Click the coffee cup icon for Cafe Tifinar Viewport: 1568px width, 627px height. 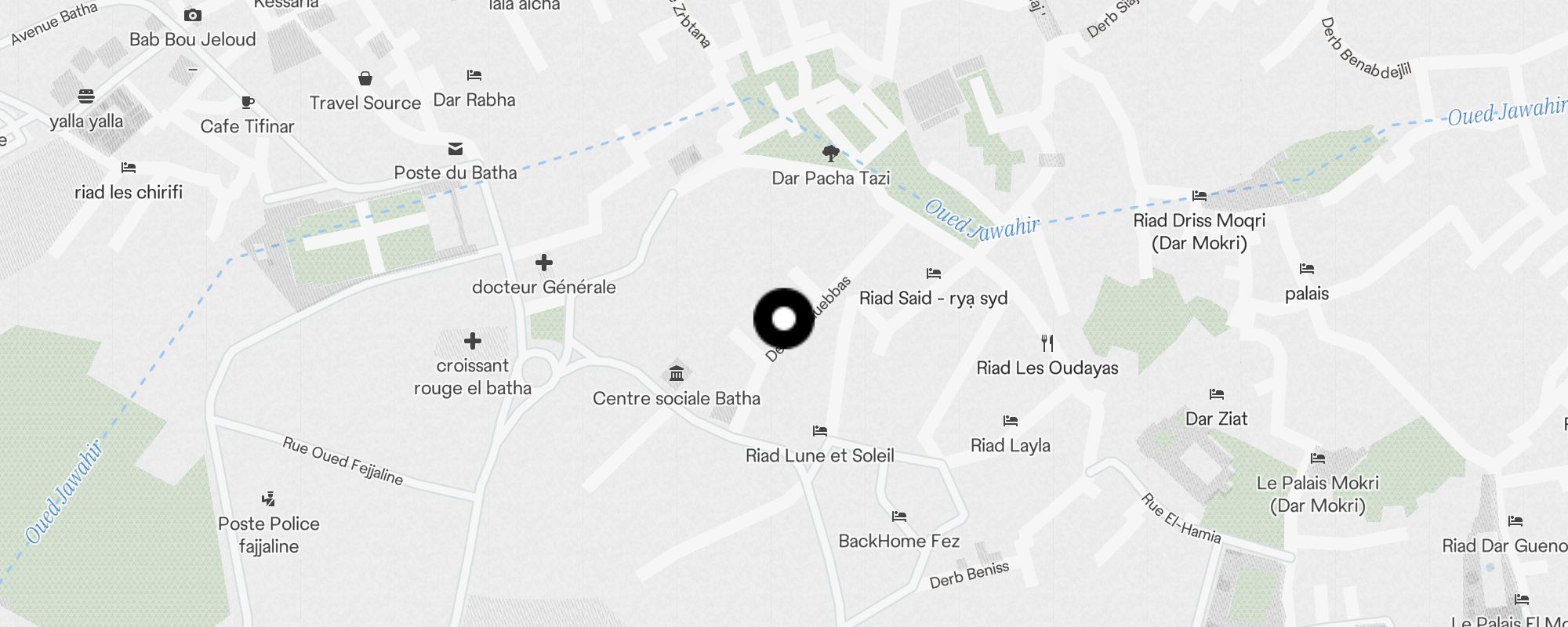pyautogui.click(x=247, y=102)
